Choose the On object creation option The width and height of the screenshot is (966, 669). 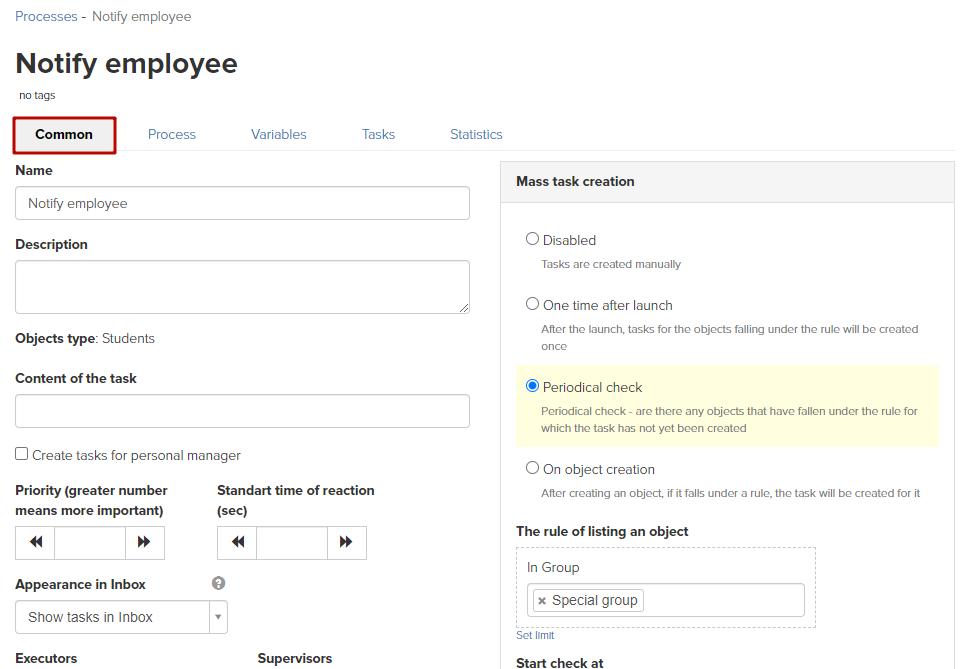(x=532, y=468)
